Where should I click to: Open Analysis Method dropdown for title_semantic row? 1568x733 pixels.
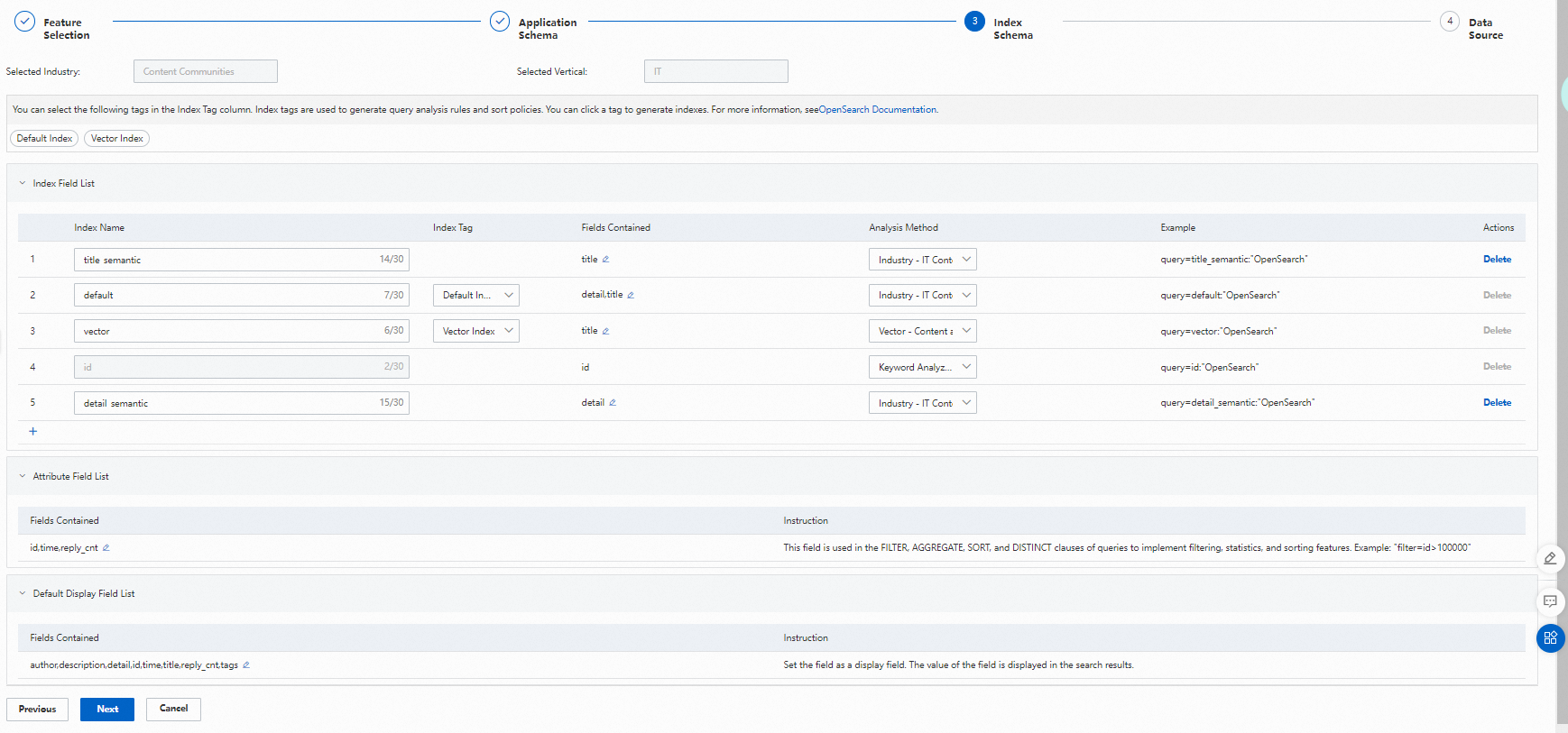[x=923, y=260]
